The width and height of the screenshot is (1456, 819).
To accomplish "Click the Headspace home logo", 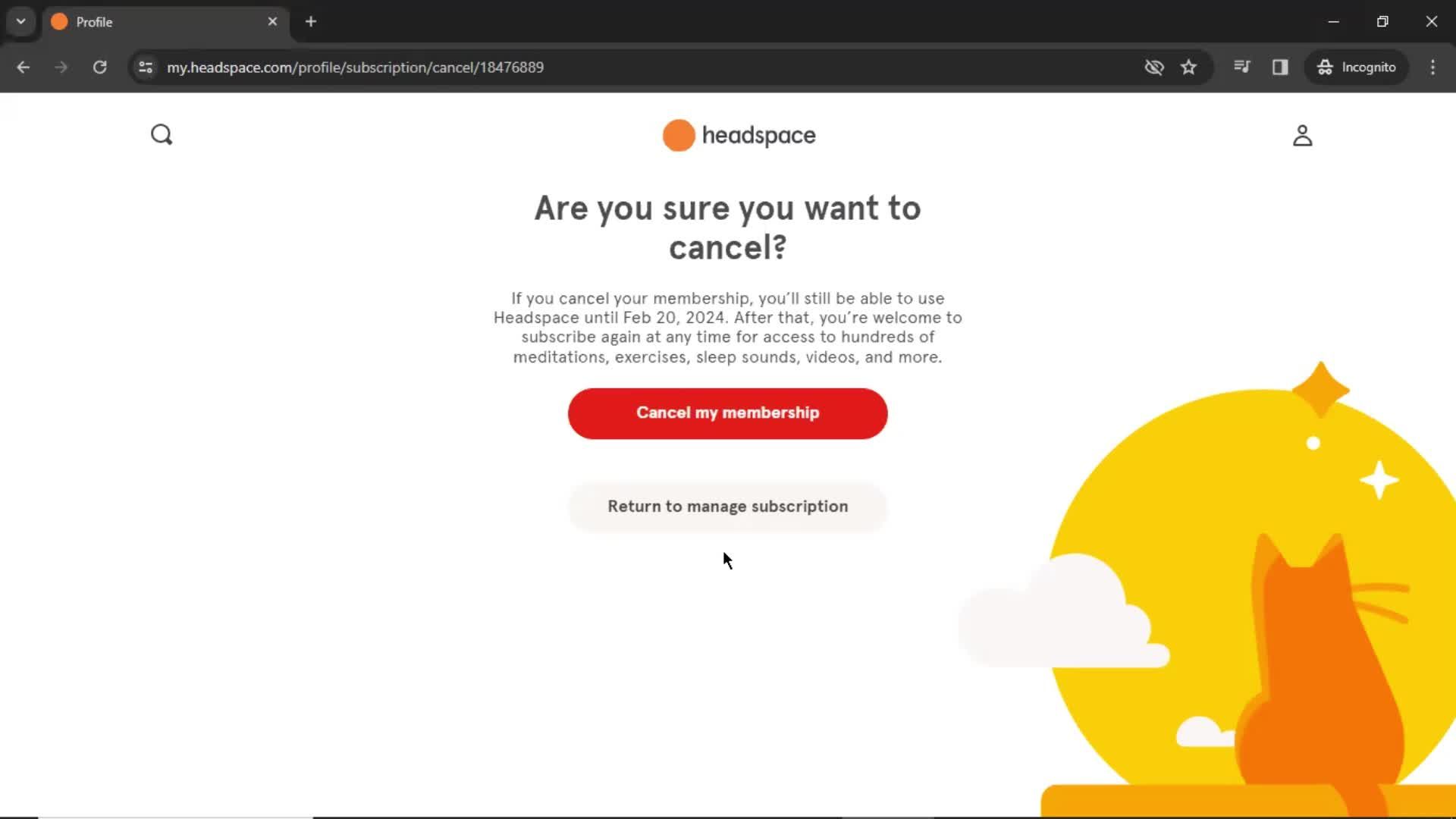I will (x=738, y=135).
